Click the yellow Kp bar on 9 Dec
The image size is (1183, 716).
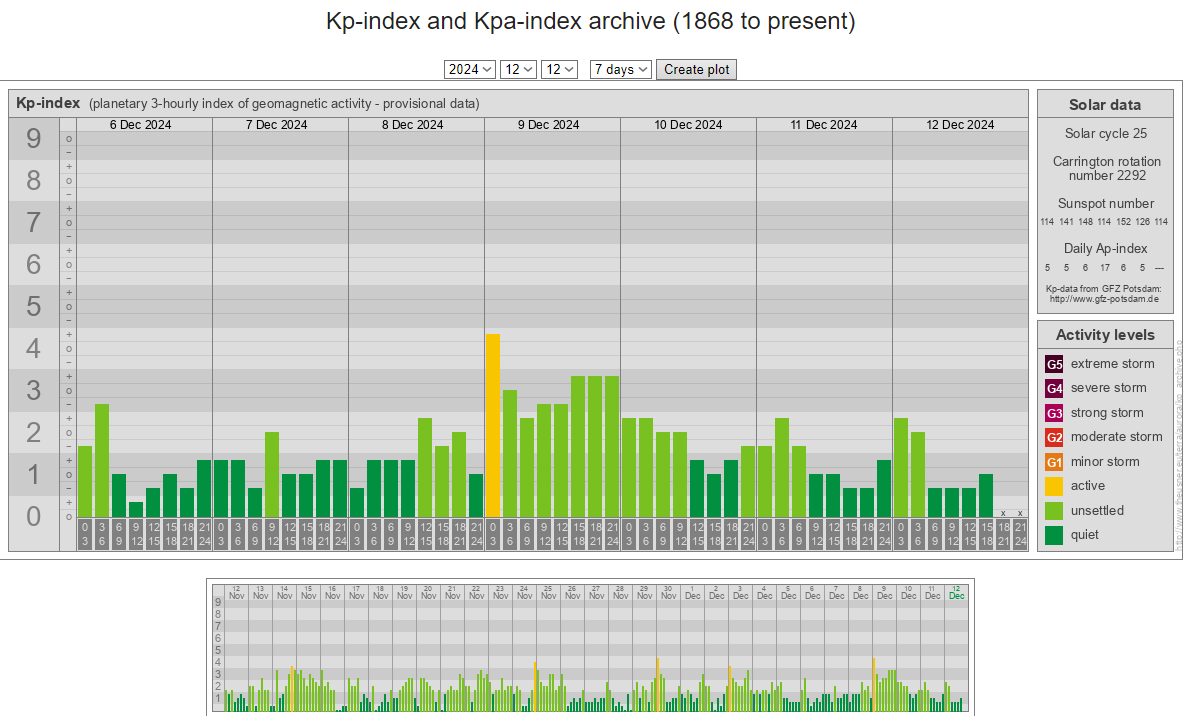point(493,426)
